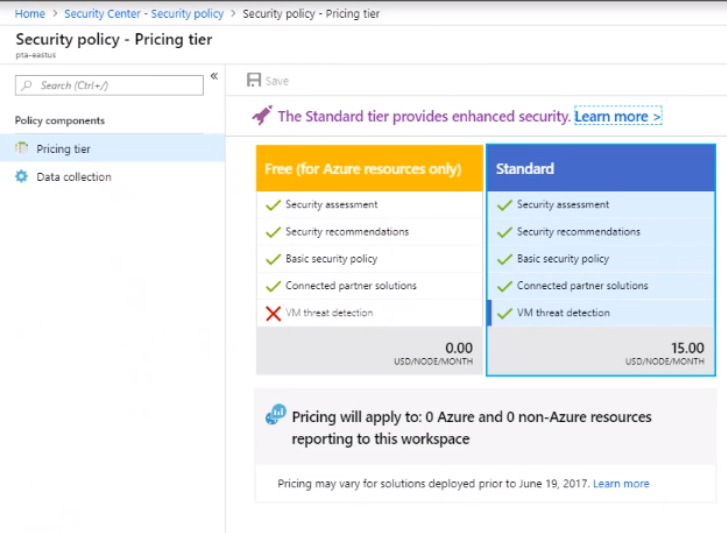Image resolution: width=727 pixels, height=533 pixels.
Task: Click the rocket icon in the banner
Action: click(262, 116)
